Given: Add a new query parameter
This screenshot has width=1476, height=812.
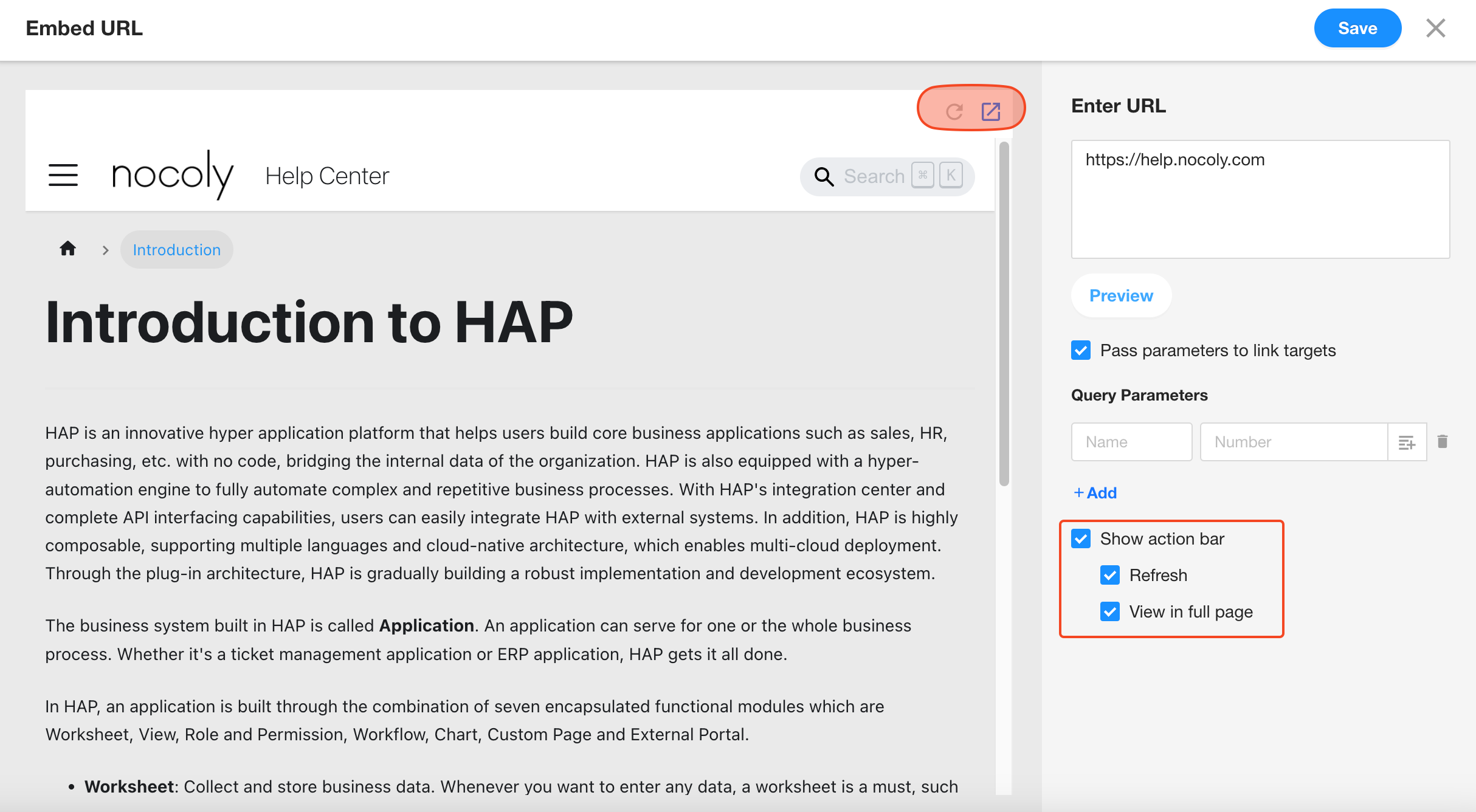Looking at the screenshot, I should click(x=1095, y=493).
